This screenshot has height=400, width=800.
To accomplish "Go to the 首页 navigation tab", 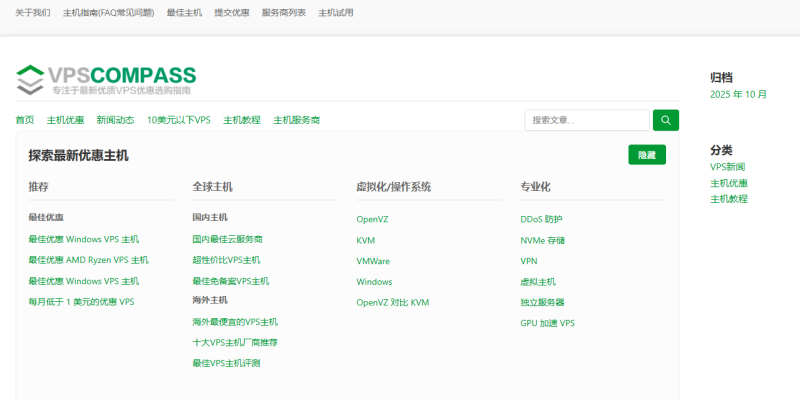I will pyautogui.click(x=24, y=120).
